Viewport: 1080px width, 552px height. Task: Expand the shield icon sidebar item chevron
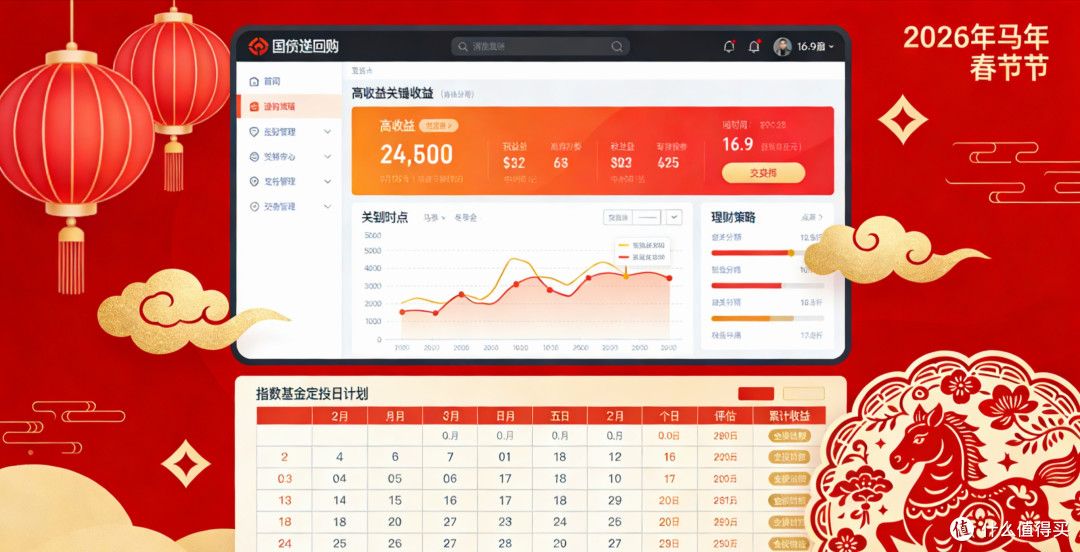(327, 131)
